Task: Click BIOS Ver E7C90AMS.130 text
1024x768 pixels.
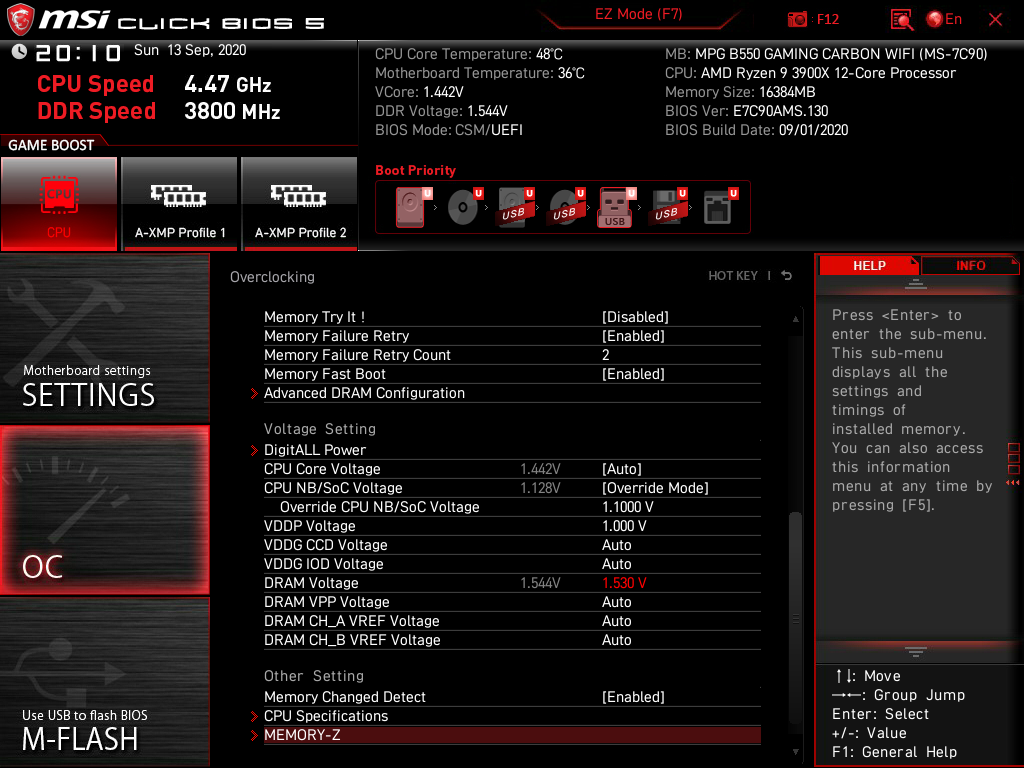Action: 746,111
